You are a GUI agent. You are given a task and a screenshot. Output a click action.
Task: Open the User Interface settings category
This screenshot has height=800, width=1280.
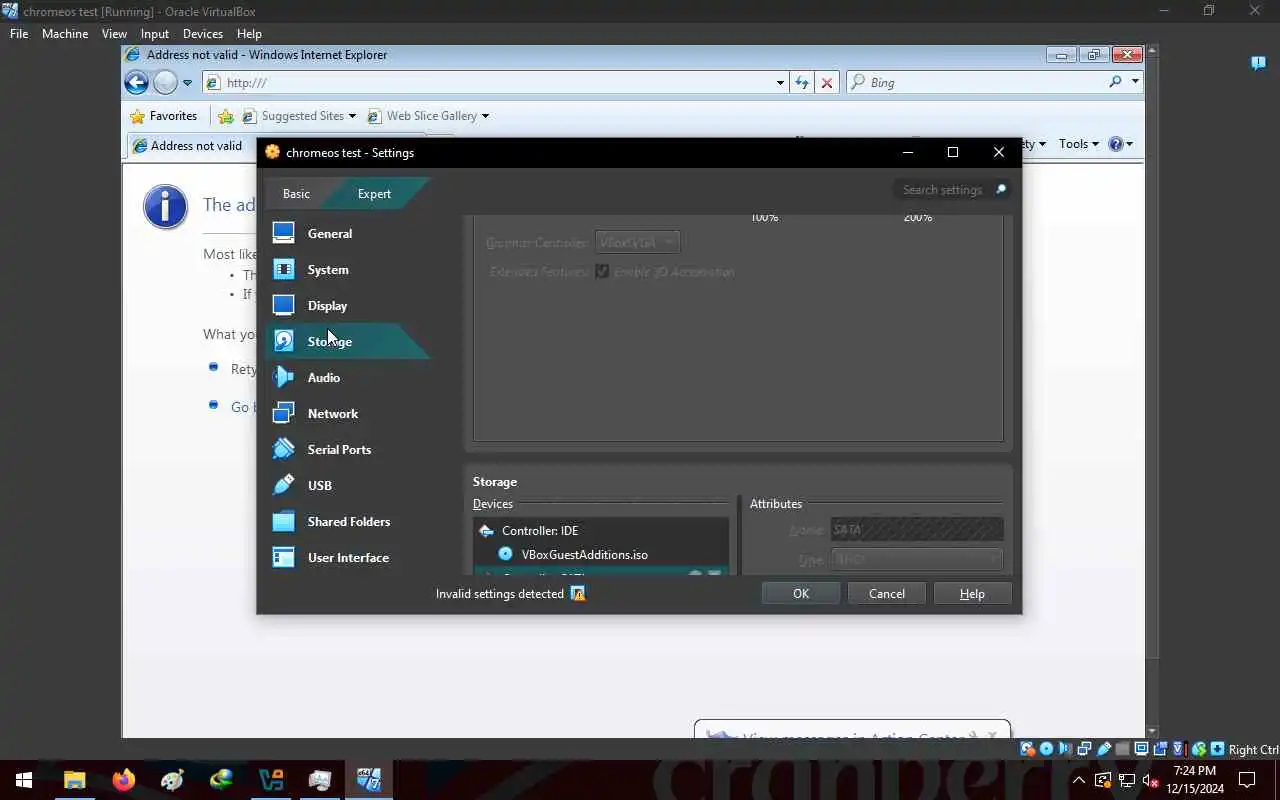point(348,557)
